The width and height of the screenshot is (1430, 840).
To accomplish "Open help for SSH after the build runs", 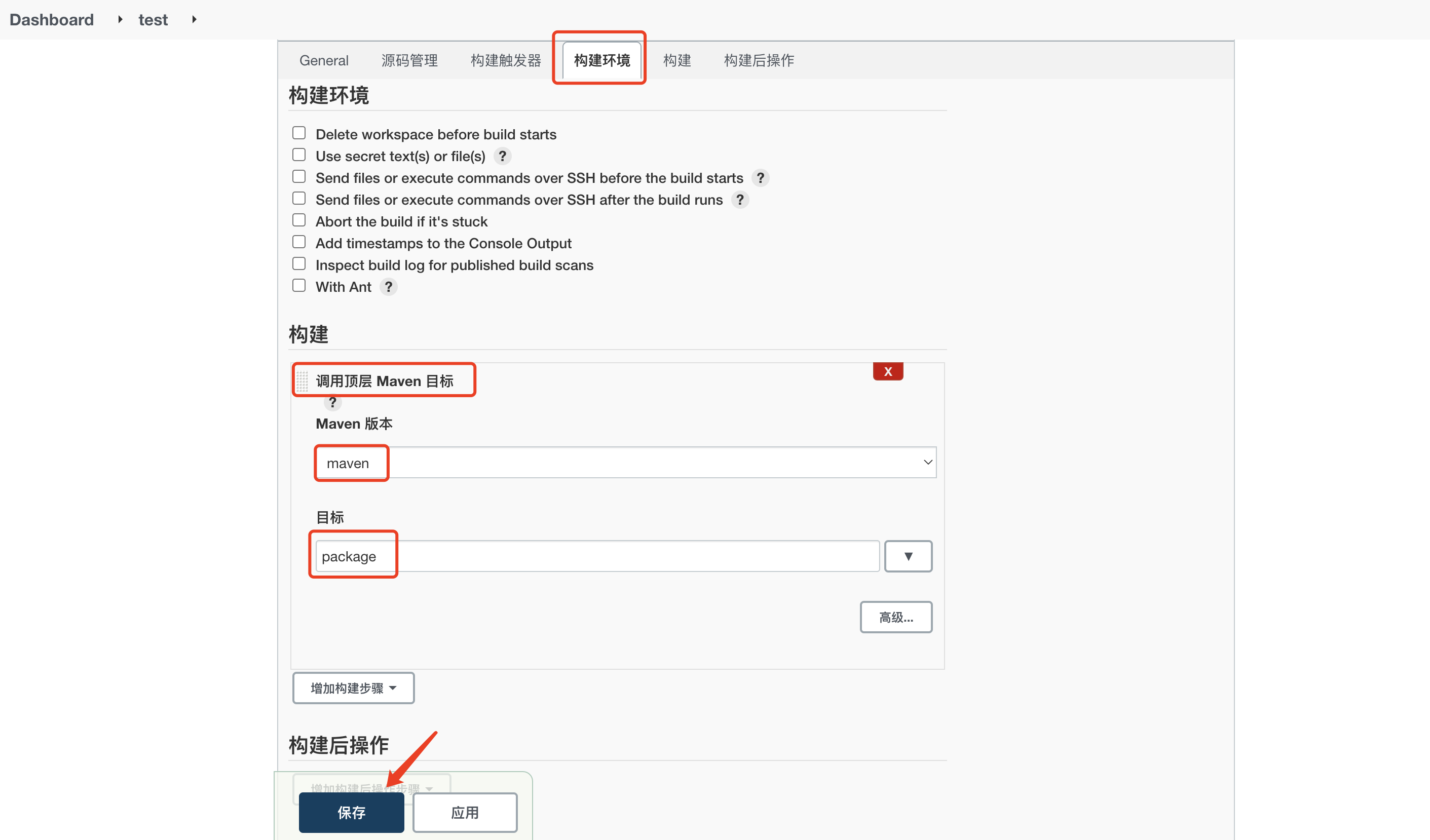I will pos(740,200).
